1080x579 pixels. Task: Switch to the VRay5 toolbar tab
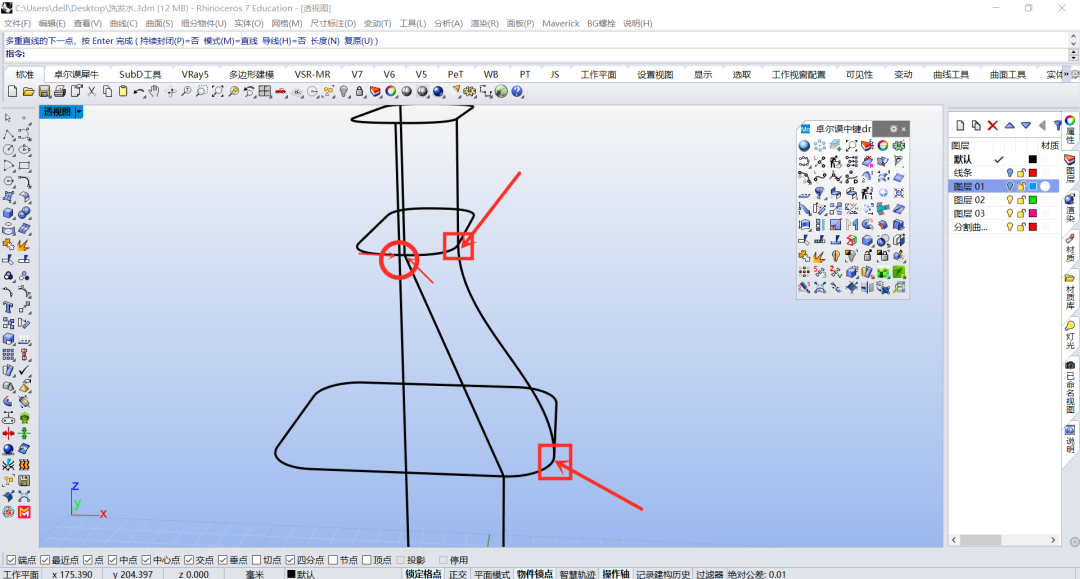(195, 74)
